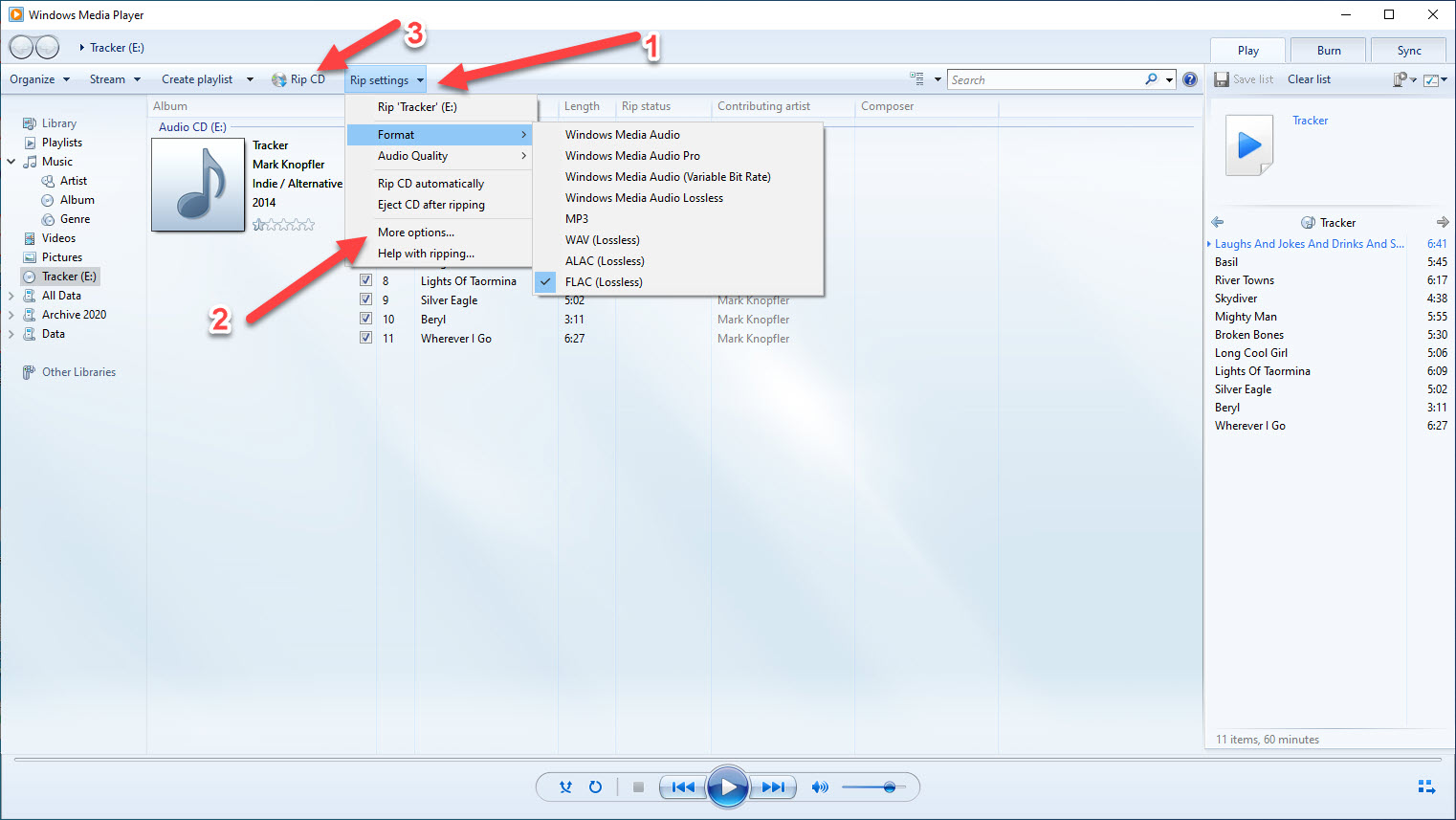Click the Back navigation arrow
This screenshot has width=1456, height=820.
(21, 47)
